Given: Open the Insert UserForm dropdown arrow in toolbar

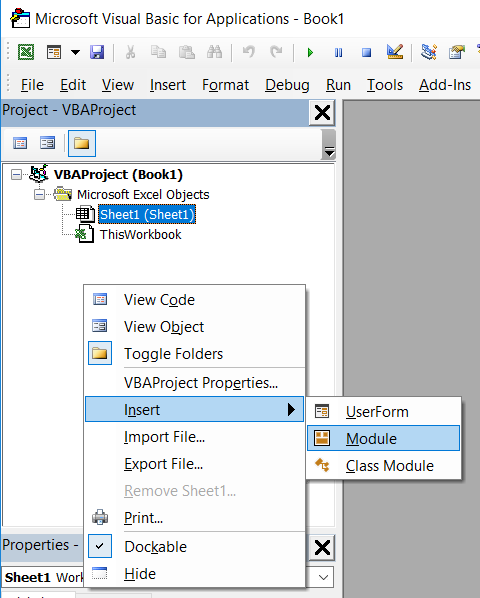Looking at the screenshot, I should tap(75, 52).
